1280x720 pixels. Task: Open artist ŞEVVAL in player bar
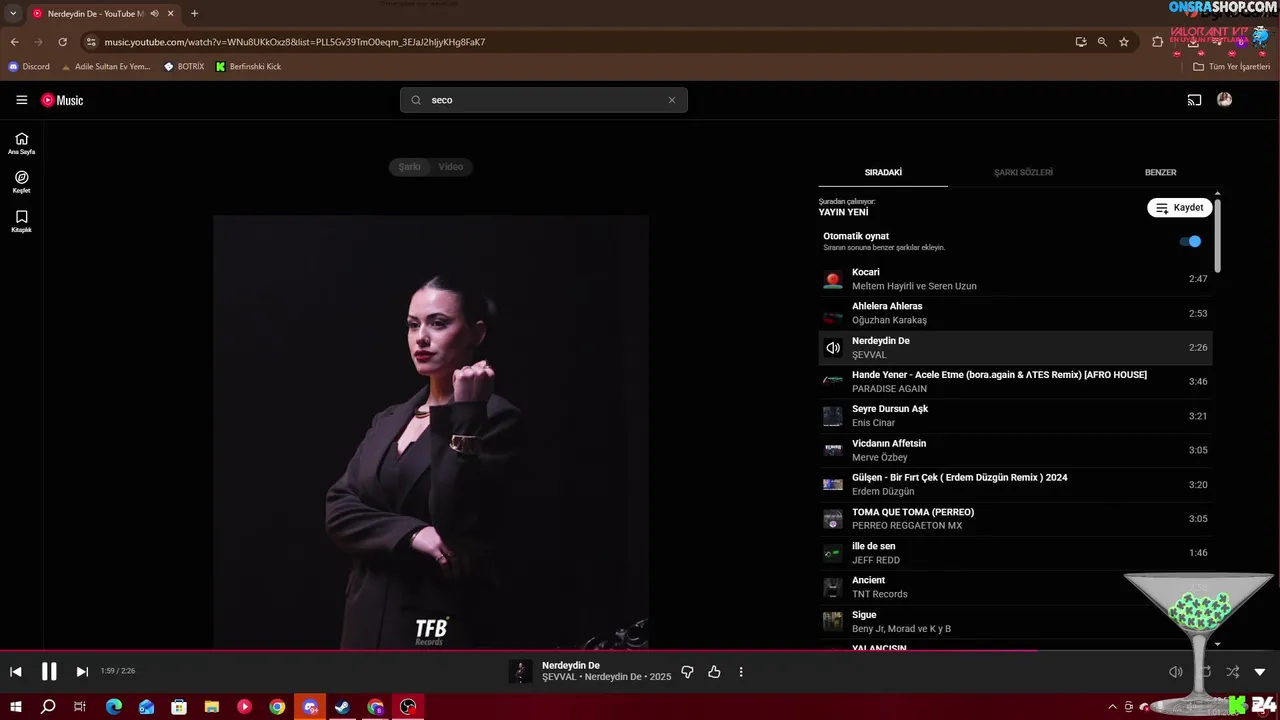[x=559, y=677]
